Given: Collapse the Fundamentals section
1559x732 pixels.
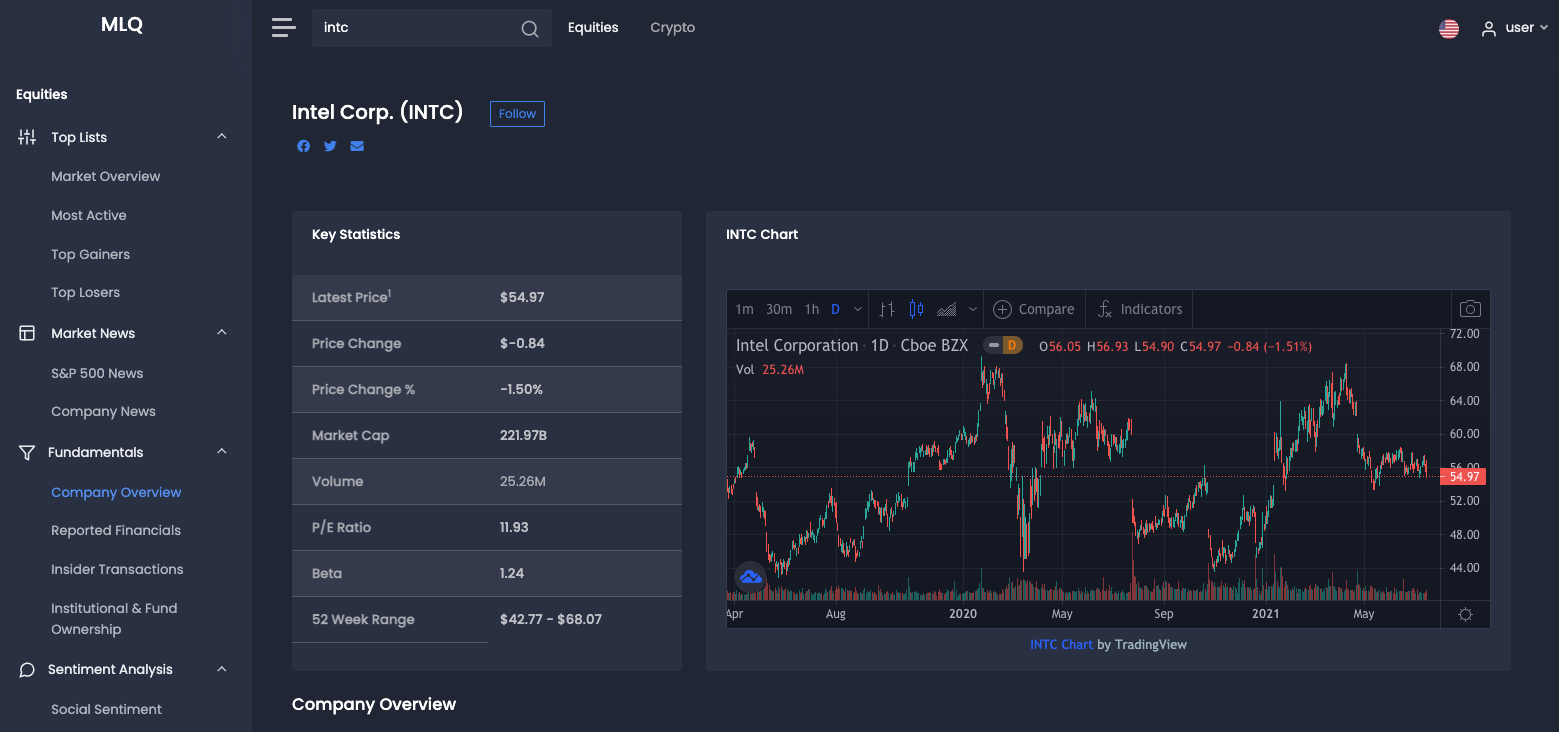Looking at the screenshot, I should [222, 451].
